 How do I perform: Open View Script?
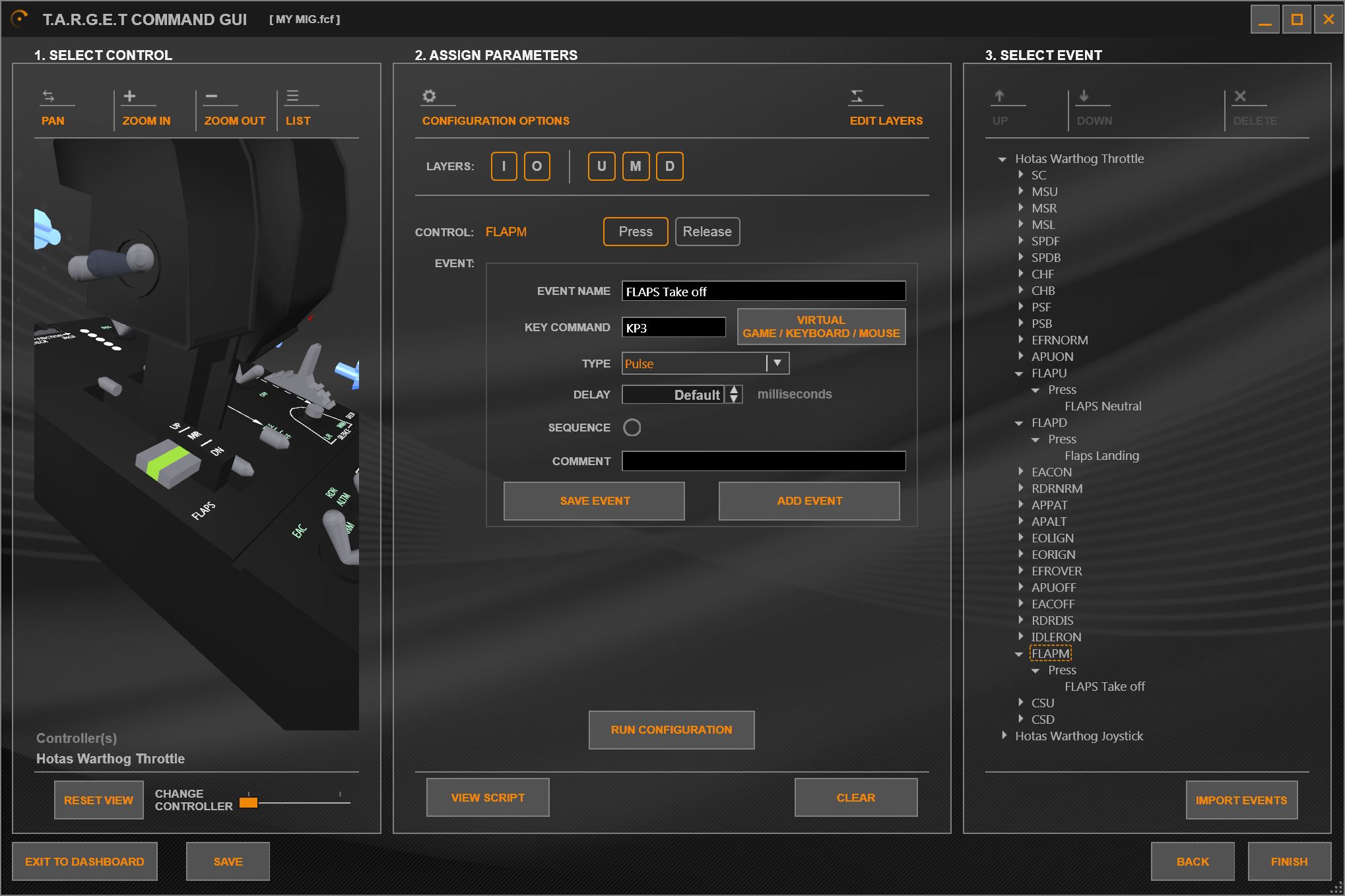[488, 798]
